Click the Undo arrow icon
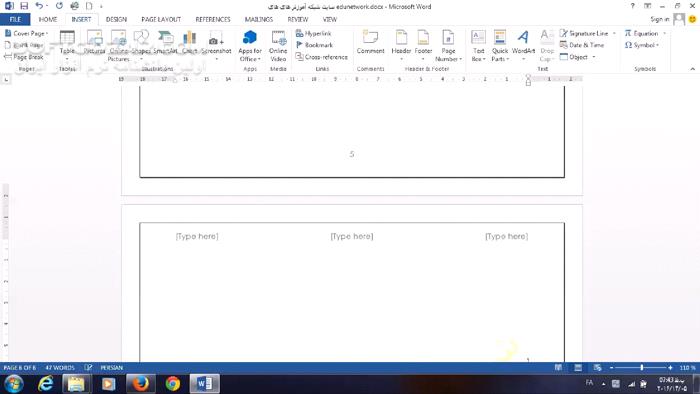The width and height of the screenshot is (700, 394). coord(39,6)
